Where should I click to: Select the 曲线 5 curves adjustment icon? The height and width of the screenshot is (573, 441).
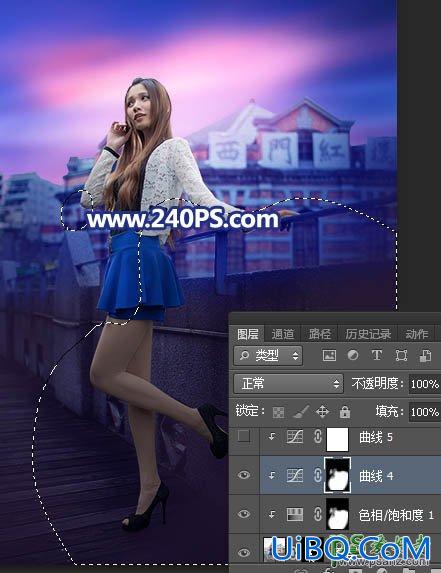tap(295, 437)
